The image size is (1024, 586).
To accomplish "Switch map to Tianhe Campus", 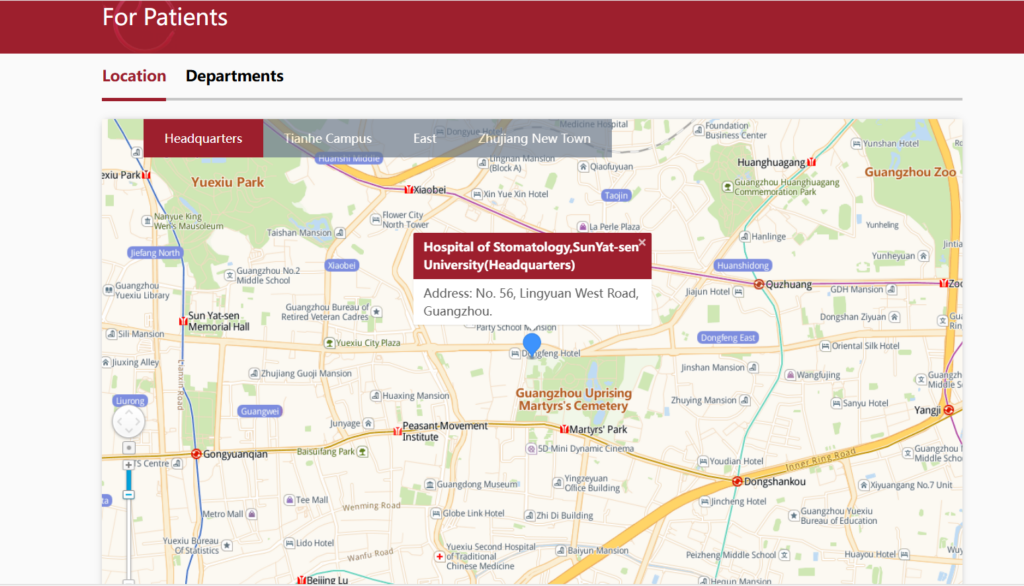I will pyautogui.click(x=328, y=138).
